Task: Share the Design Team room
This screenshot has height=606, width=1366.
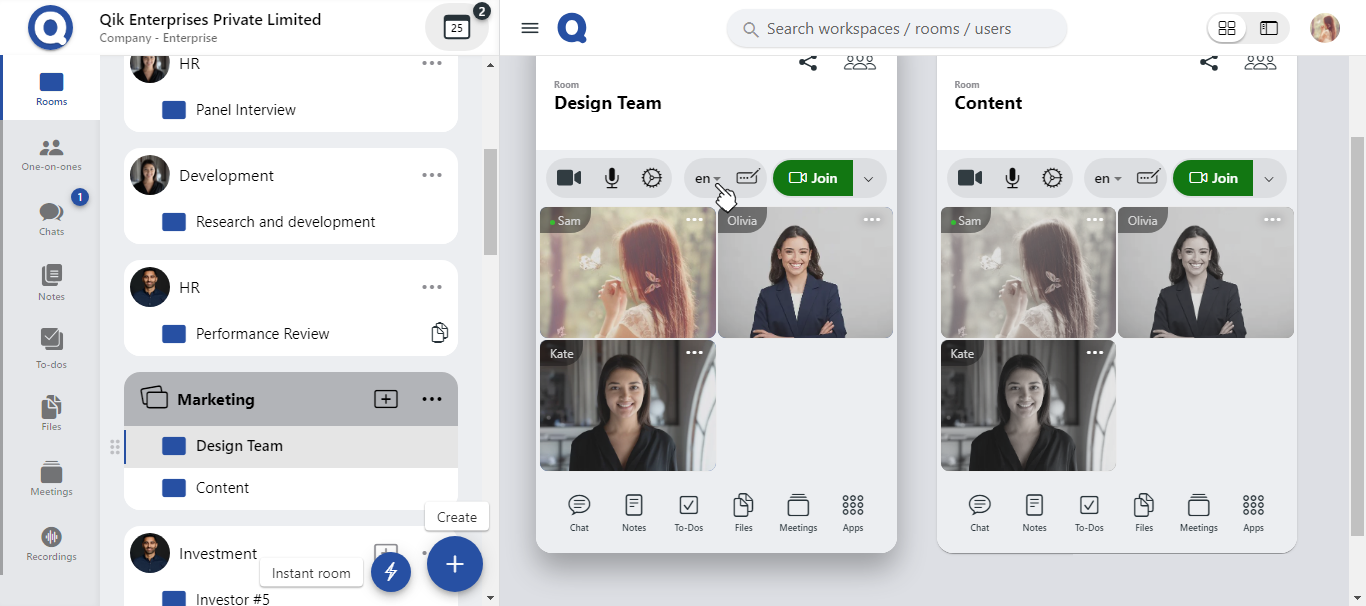Action: click(x=808, y=63)
